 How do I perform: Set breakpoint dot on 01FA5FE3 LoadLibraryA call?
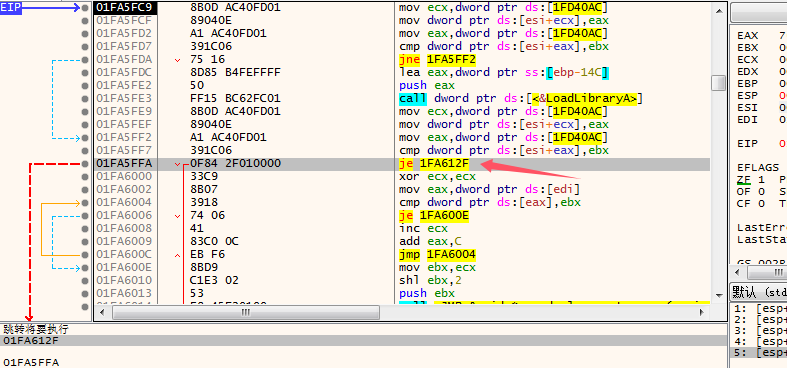(x=85, y=98)
